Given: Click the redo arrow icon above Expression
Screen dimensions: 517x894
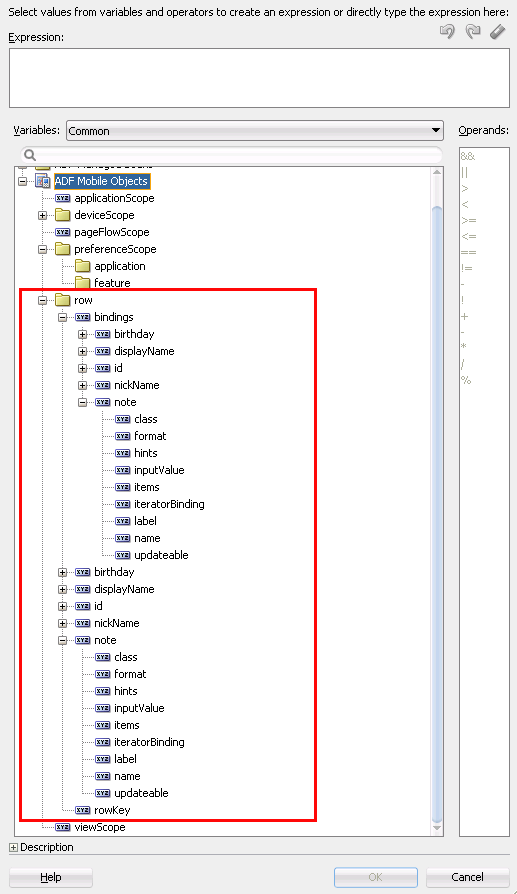Looking at the screenshot, I should (473, 31).
